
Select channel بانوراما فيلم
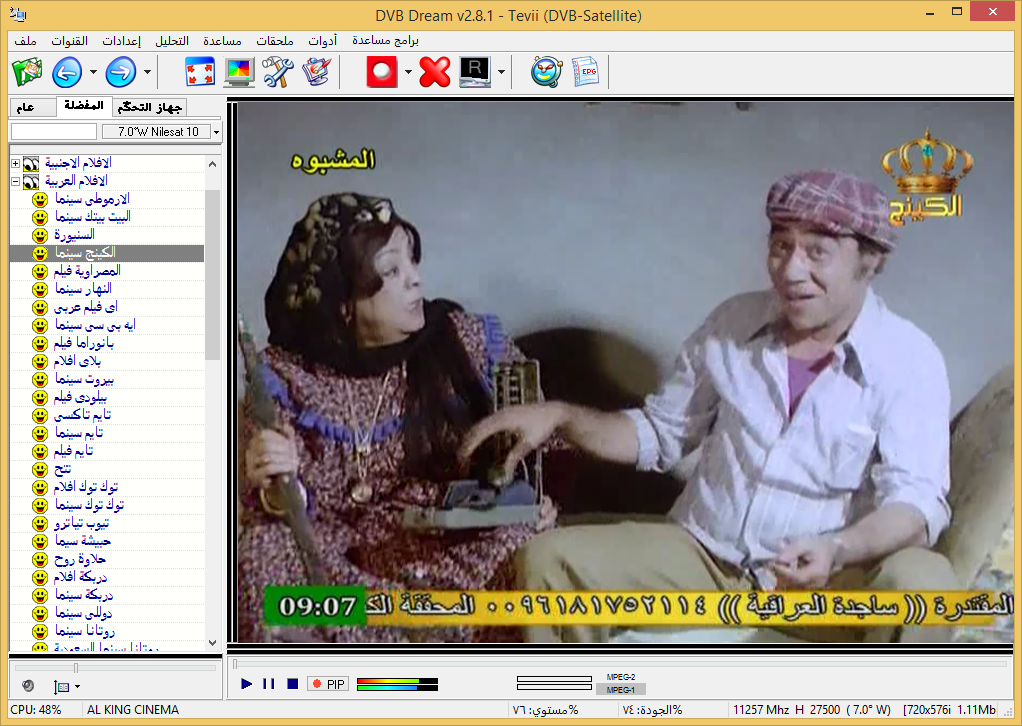coord(84,343)
